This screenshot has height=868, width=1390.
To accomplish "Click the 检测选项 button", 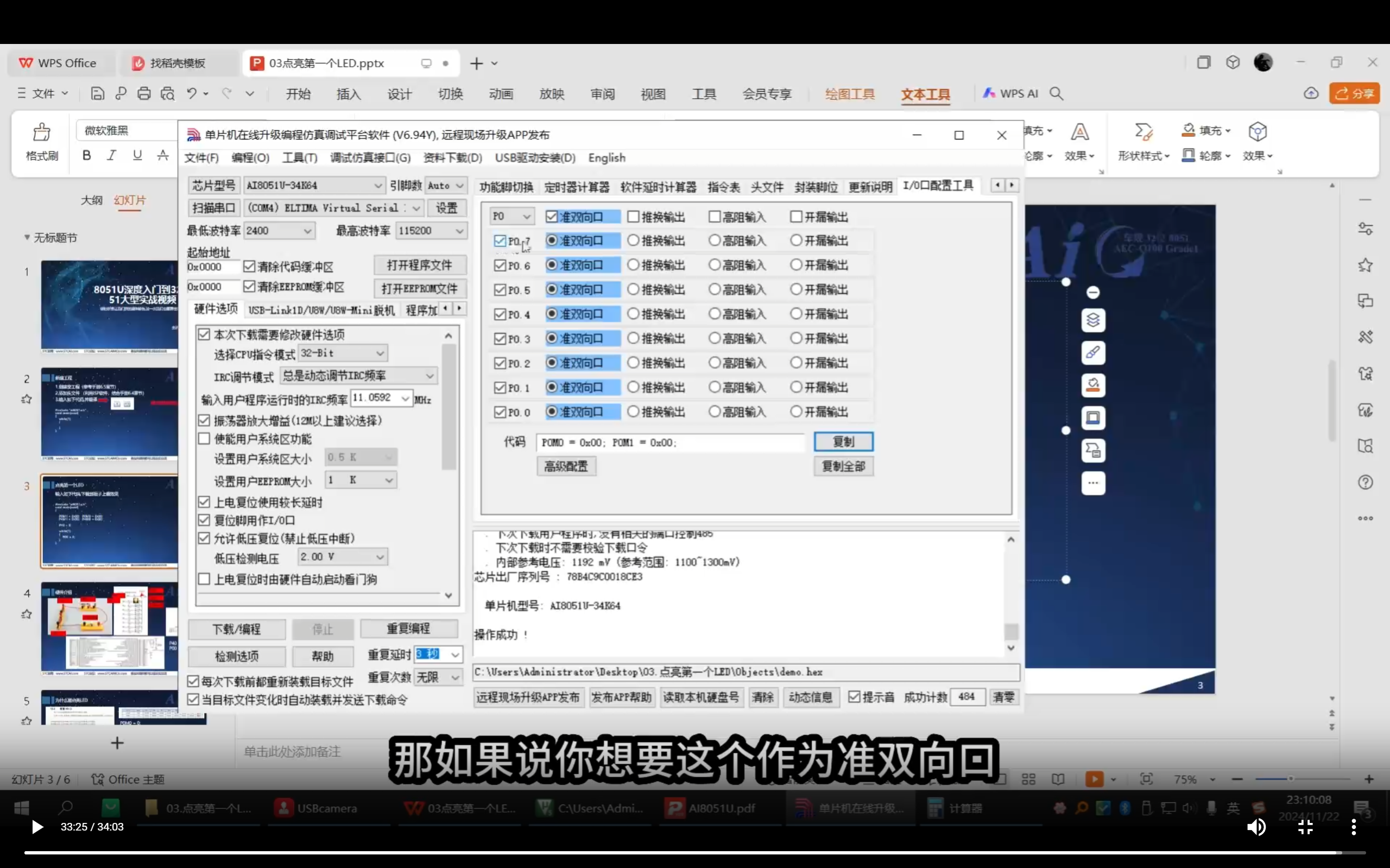I will coord(237,656).
